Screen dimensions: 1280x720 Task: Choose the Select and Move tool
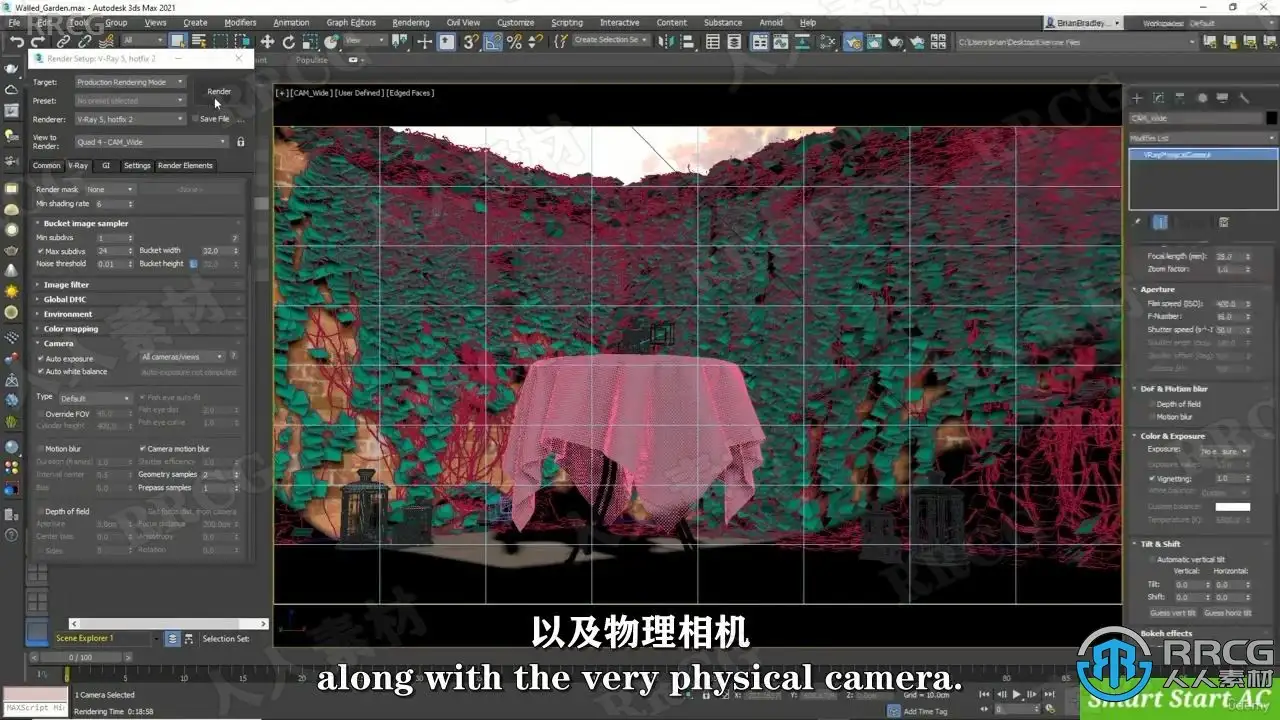[267, 41]
